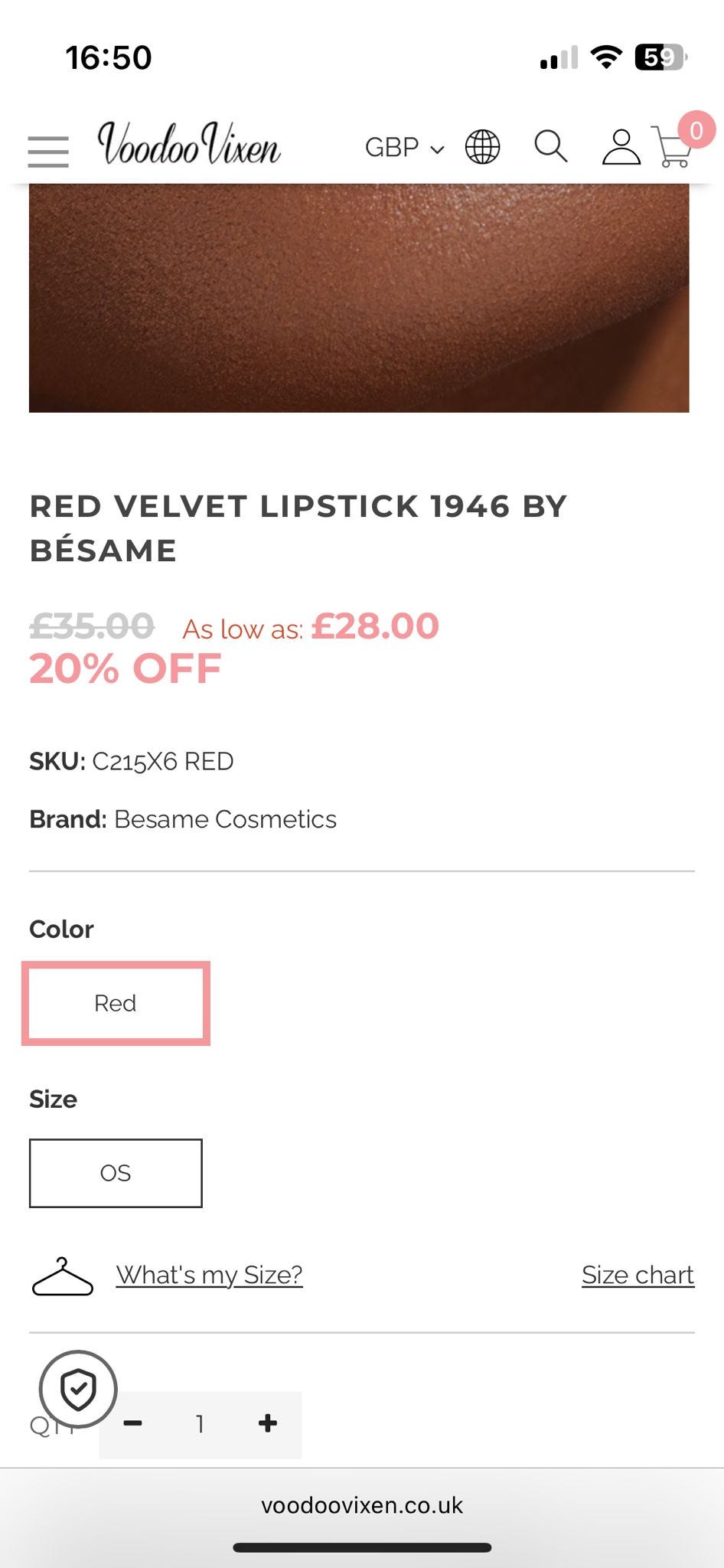Tap the cart item count badge
The image size is (724, 1568).
coord(696,130)
